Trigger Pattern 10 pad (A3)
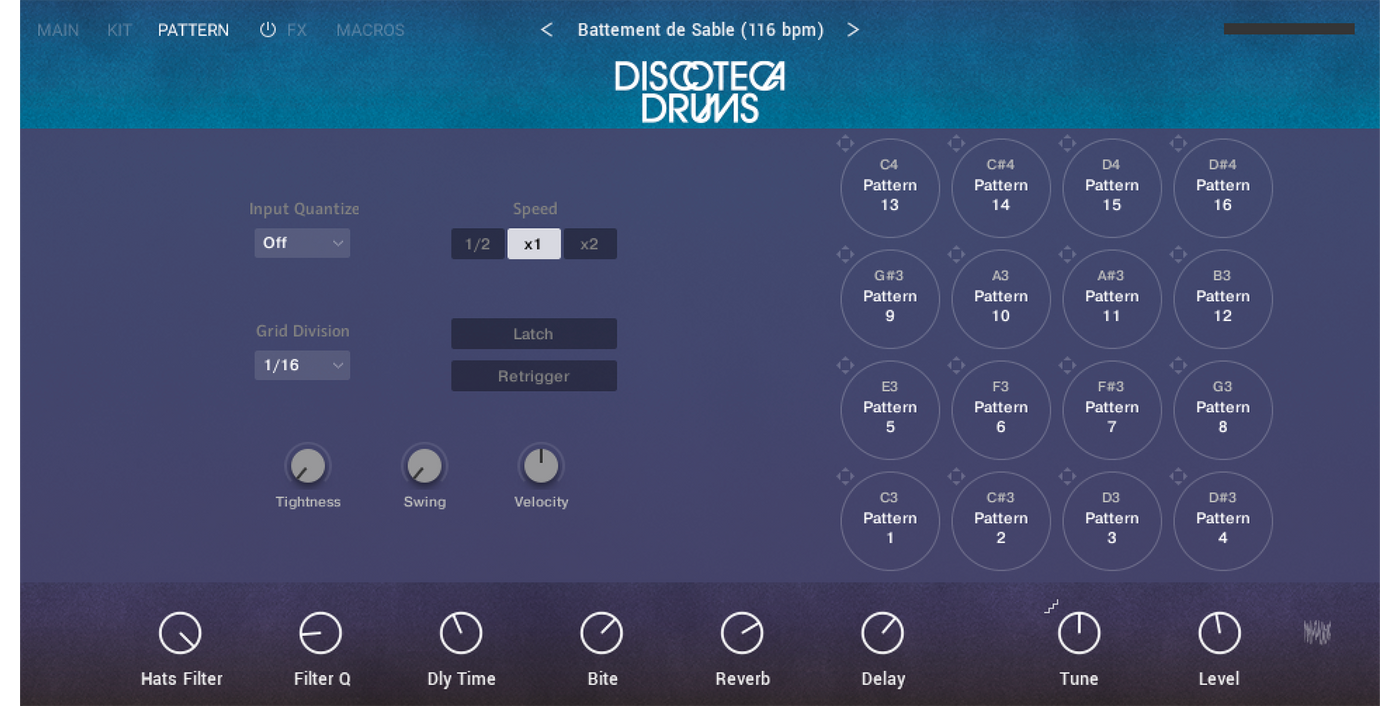The width and height of the screenshot is (1400, 706). point(1001,299)
